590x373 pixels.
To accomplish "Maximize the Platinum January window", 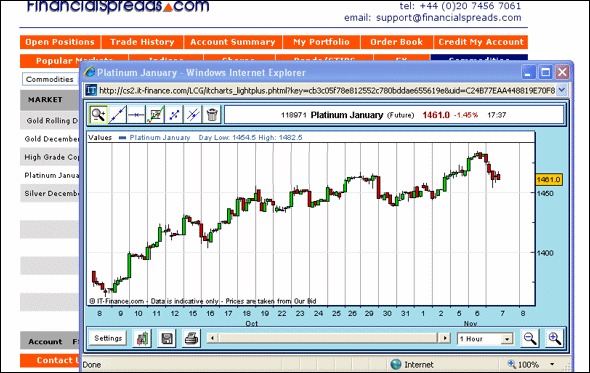I will [545, 72].
